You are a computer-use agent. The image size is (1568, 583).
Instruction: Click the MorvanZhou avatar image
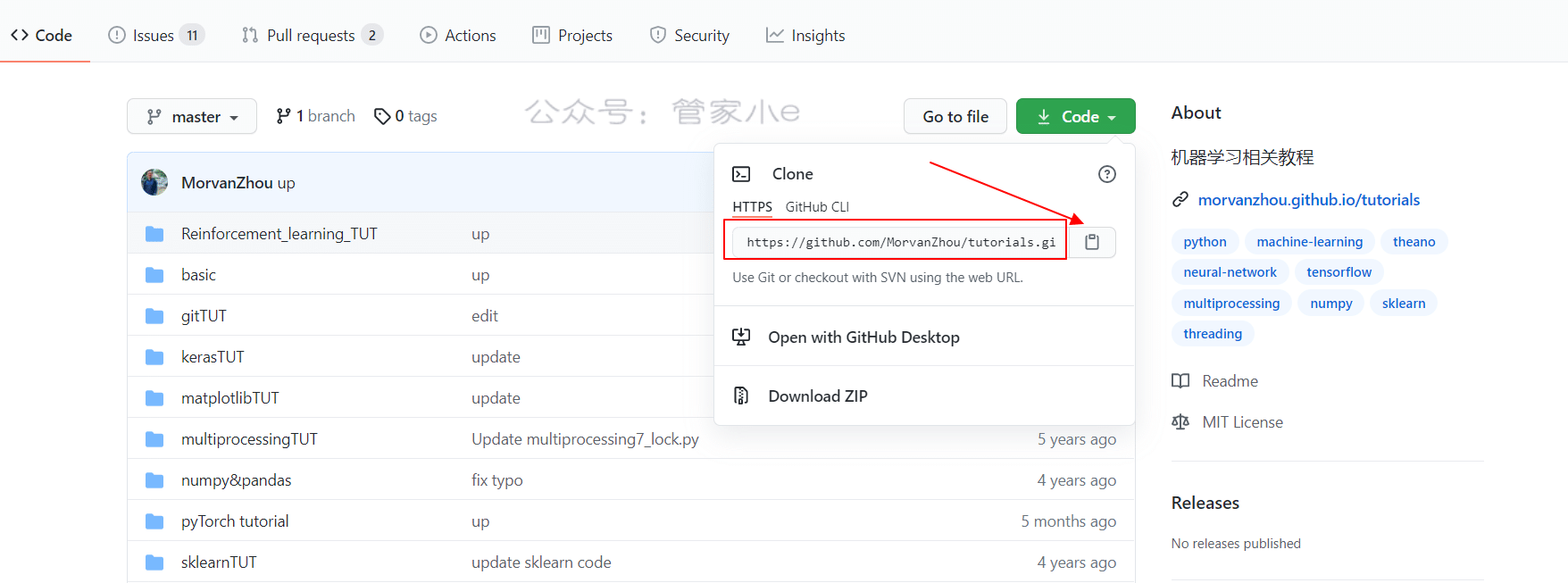(x=154, y=182)
